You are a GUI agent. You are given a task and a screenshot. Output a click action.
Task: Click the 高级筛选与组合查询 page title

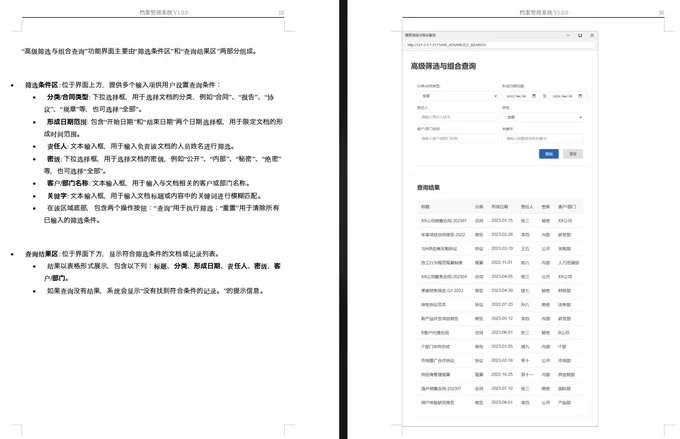click(x=443, y=66)
